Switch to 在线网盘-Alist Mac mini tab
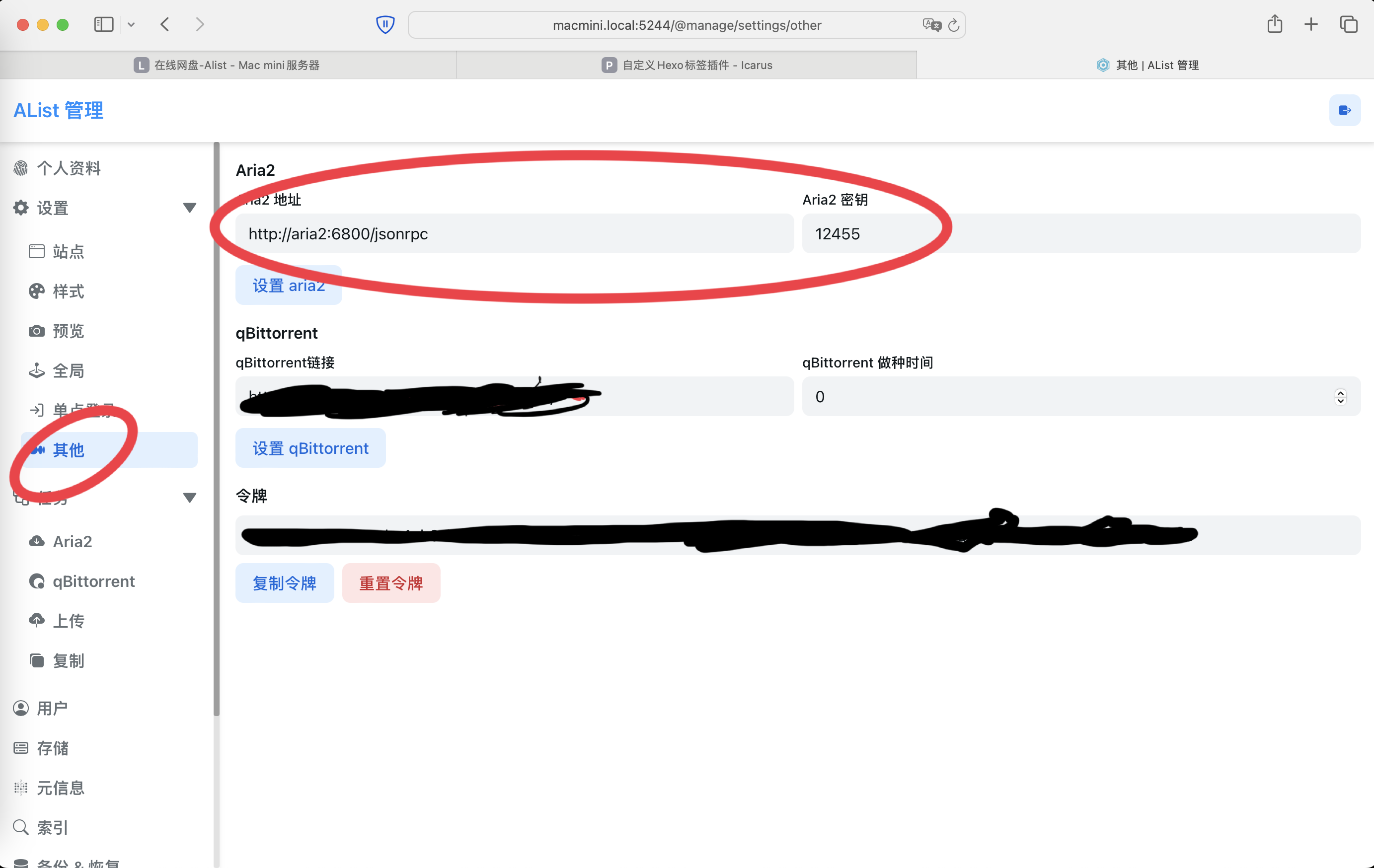 point(228,65)
